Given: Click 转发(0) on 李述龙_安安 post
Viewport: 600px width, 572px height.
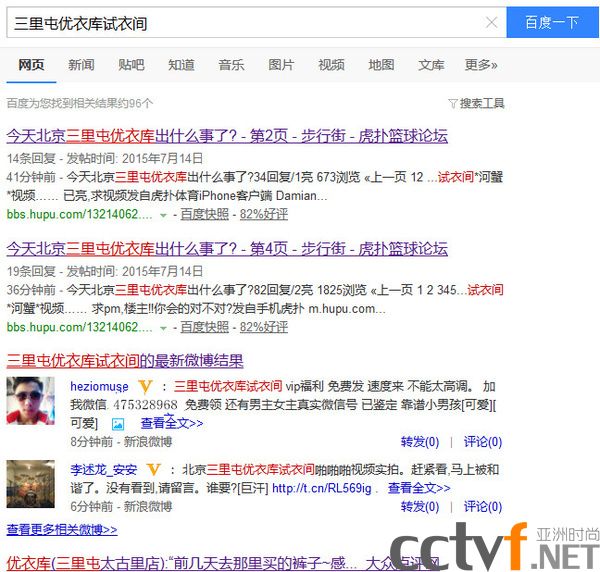Looking at the screenshot, I should pos(420,507).
